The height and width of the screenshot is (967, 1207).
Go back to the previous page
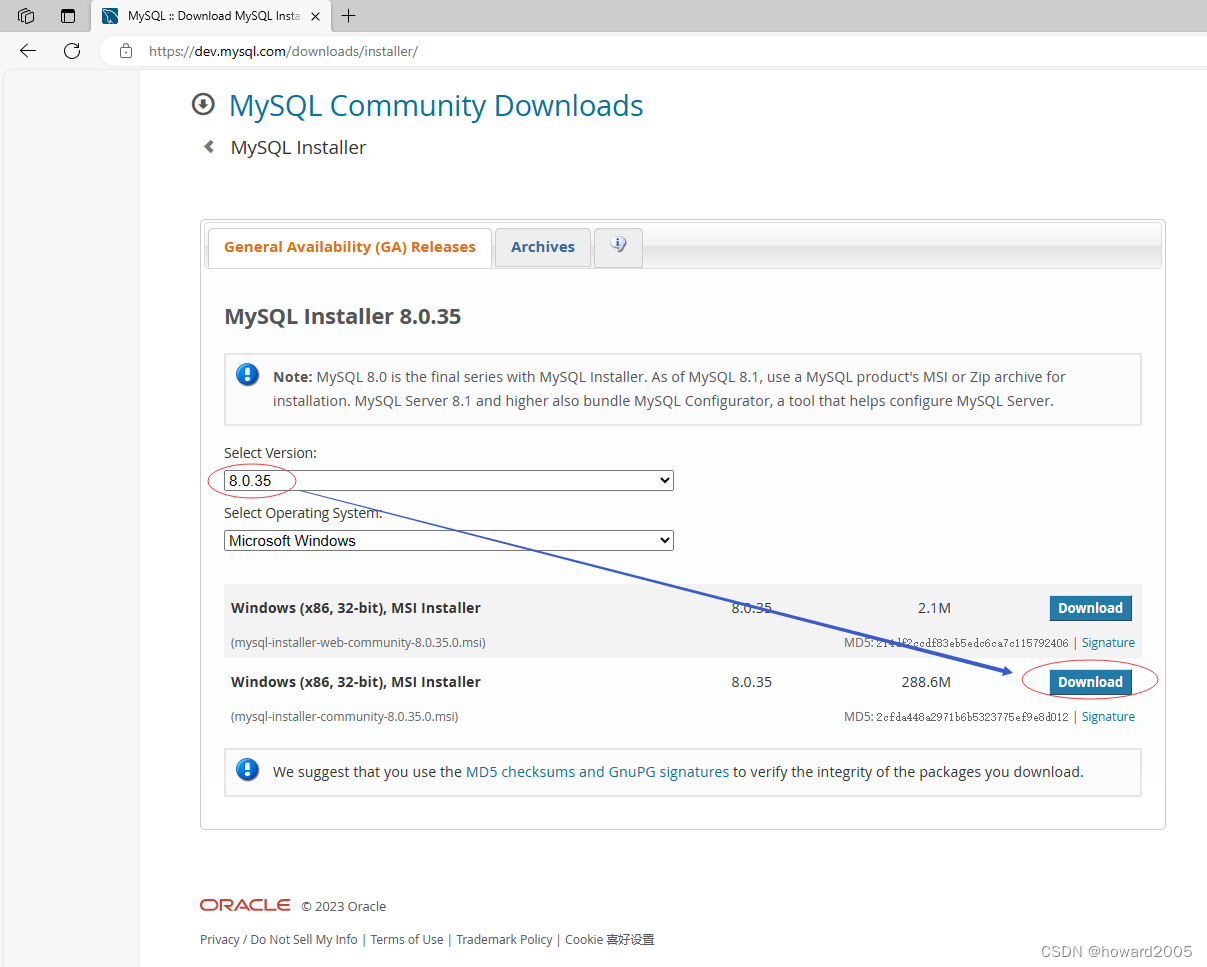tap(27, 51)
